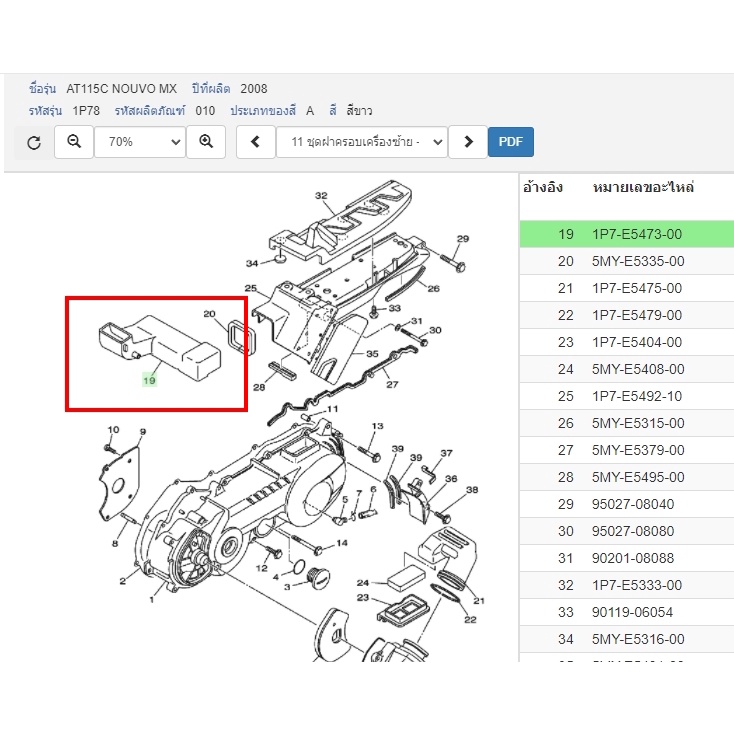The width and height of the screenshot is (734, 734).
Task: Click callout number 14 in diagram
Action: (342, 543)
